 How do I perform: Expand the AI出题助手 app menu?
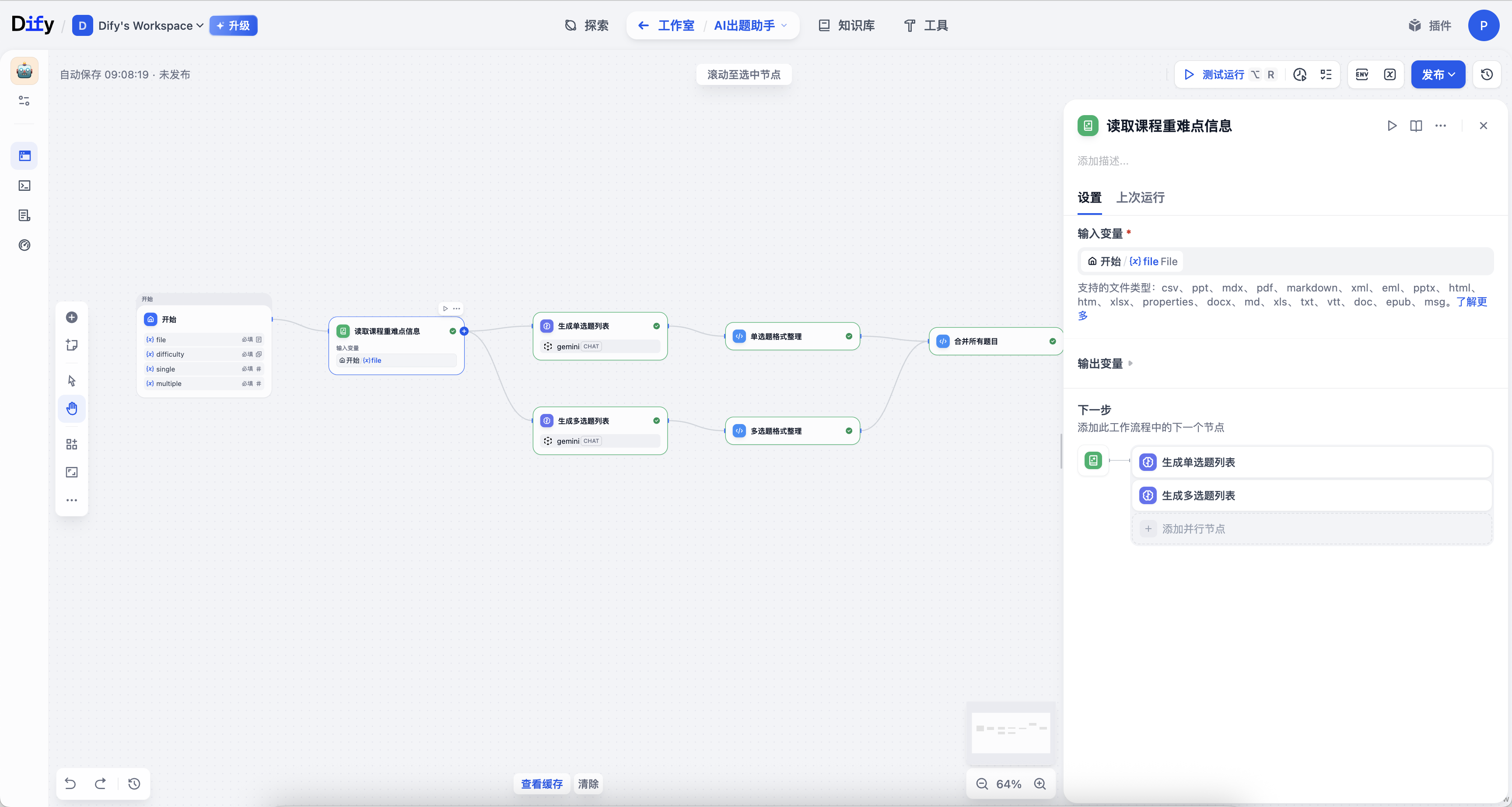tap(750, 25)
